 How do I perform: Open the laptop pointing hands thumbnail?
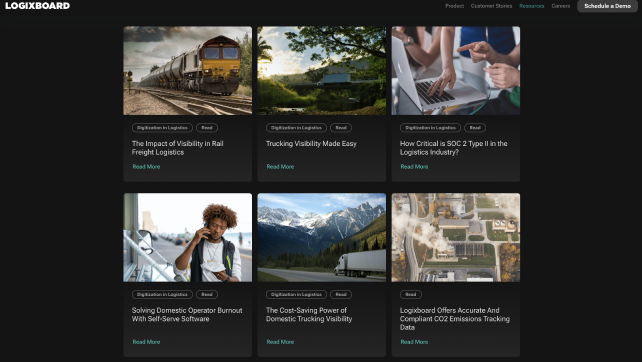tap(456, 70)
